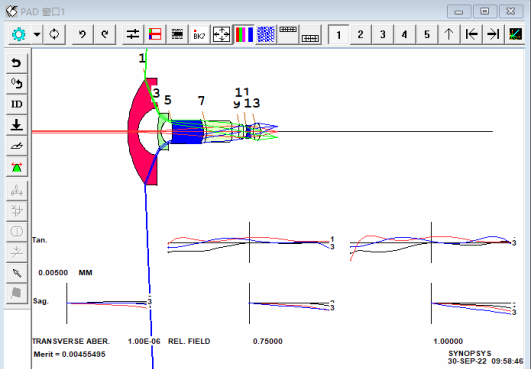Click the greyed wireframe cube icon in sidebar
This screenshot has height=370, width=531.
[17, 211]
